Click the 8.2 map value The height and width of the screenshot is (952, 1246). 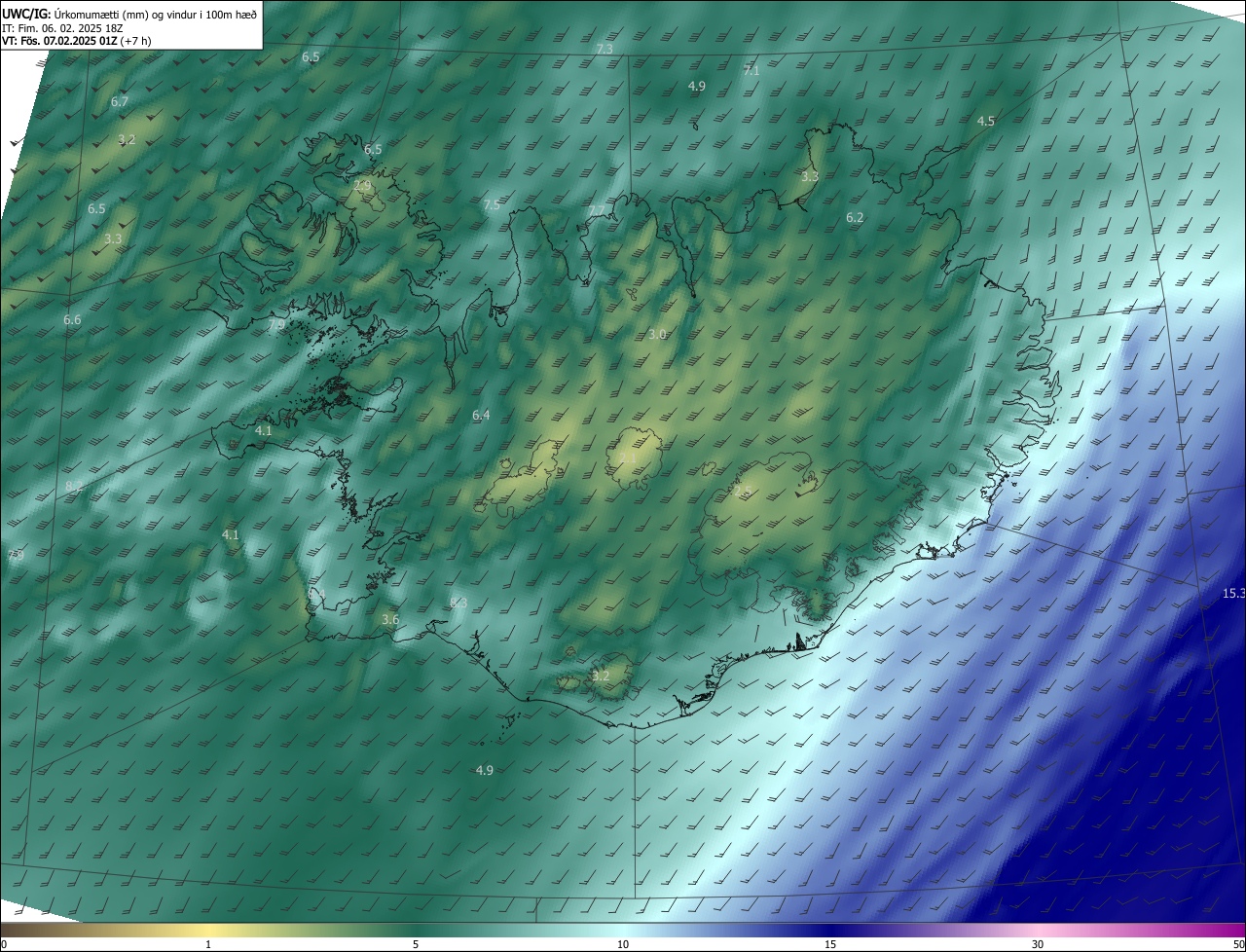tap(74, 486)
